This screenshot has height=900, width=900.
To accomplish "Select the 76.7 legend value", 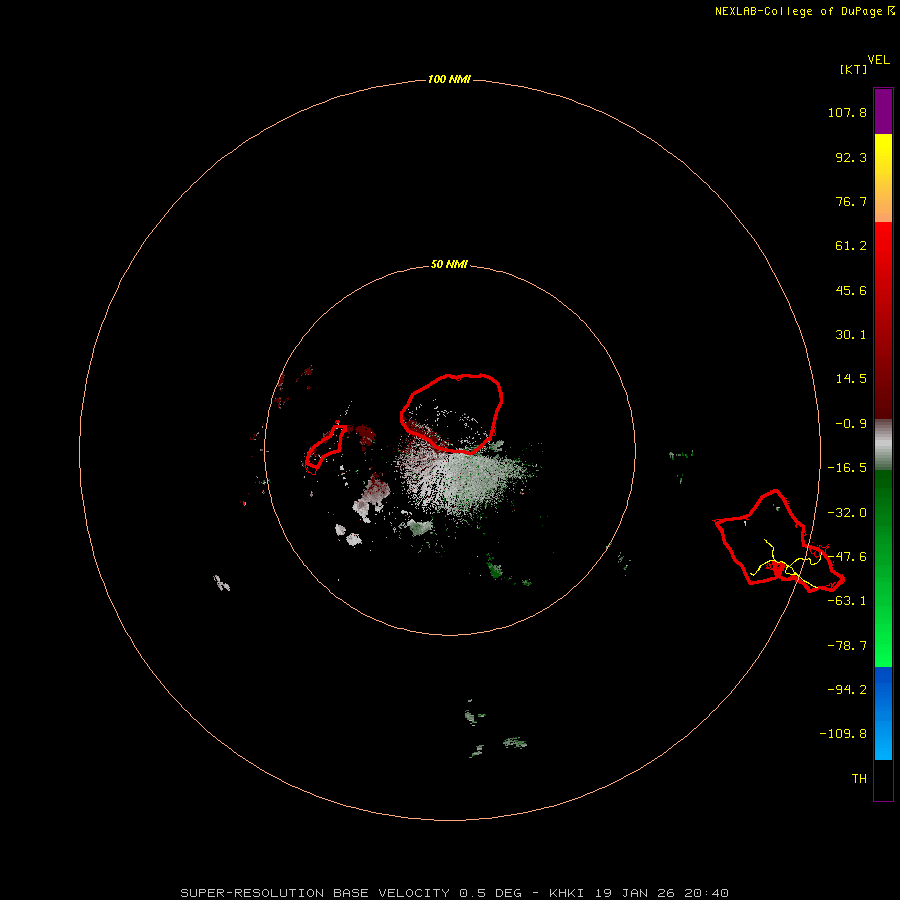I will tap(851, 201).
